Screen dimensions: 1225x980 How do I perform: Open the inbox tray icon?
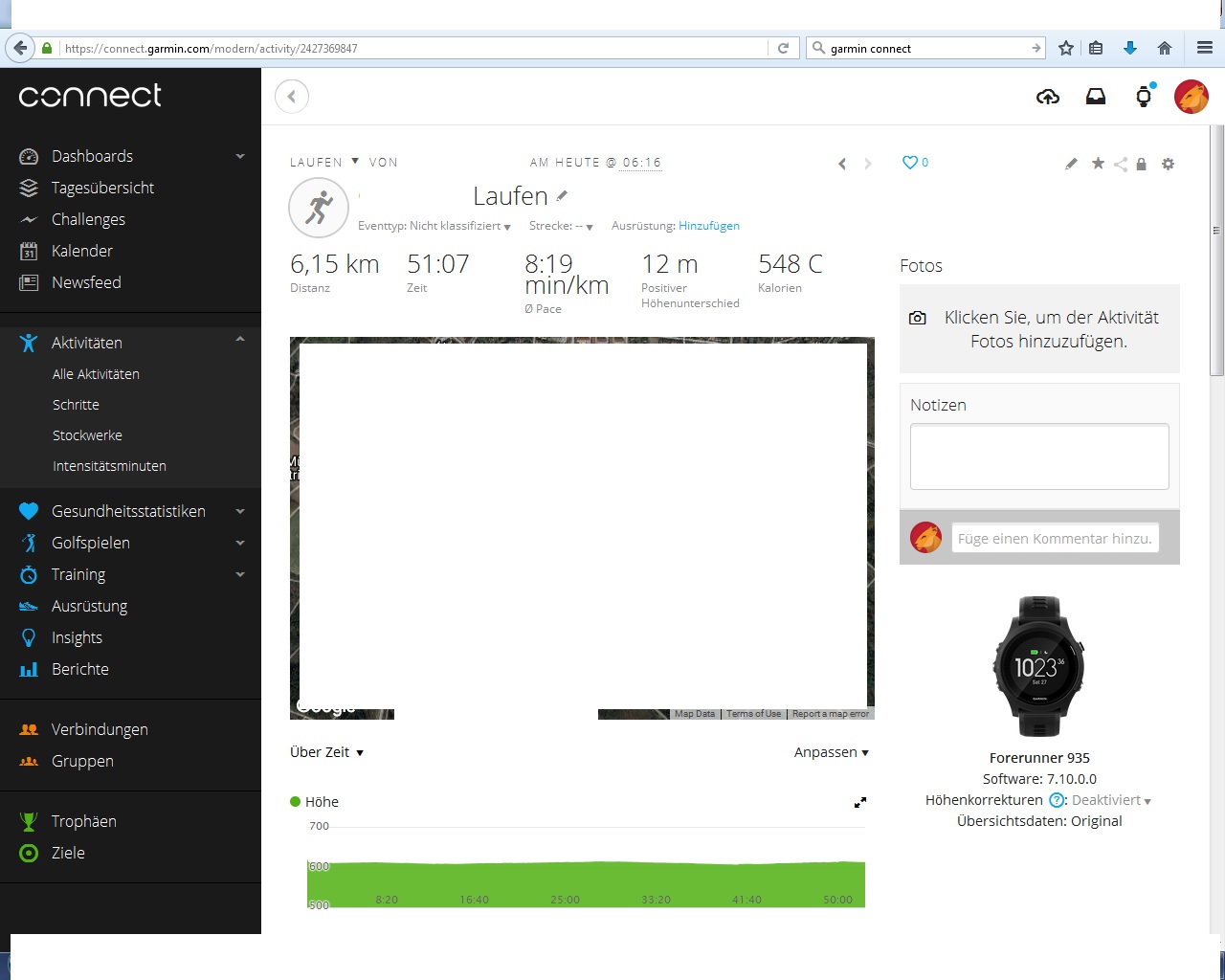tap(1096, 97)
